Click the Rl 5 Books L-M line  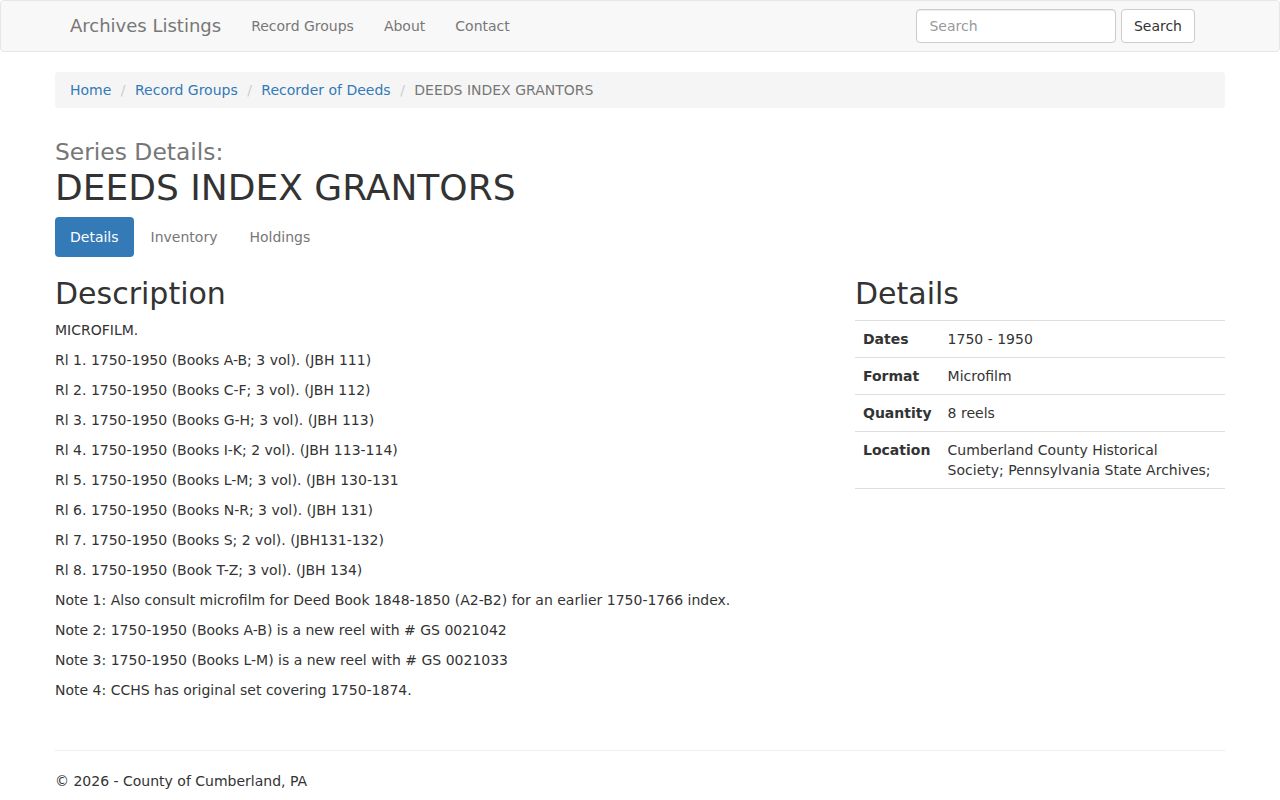click(227, 480)
